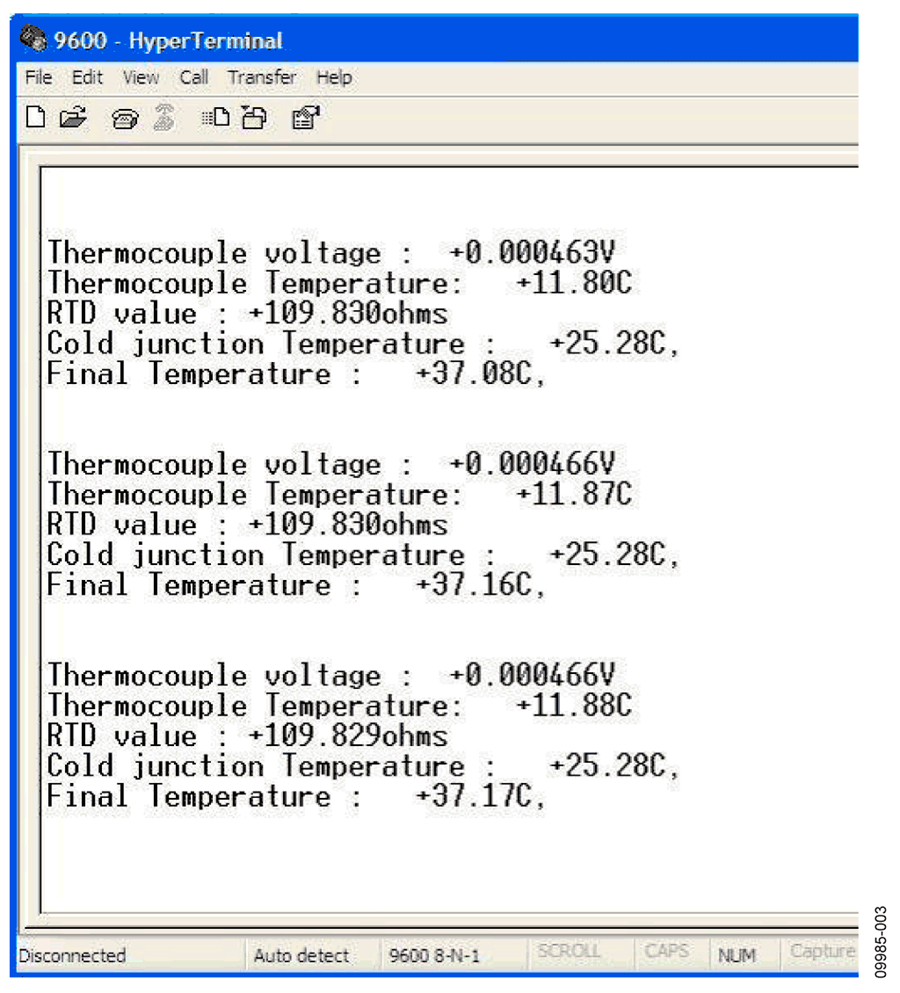Open the Transfer menu
Screen dimensions: 900x993
[262, 77]
